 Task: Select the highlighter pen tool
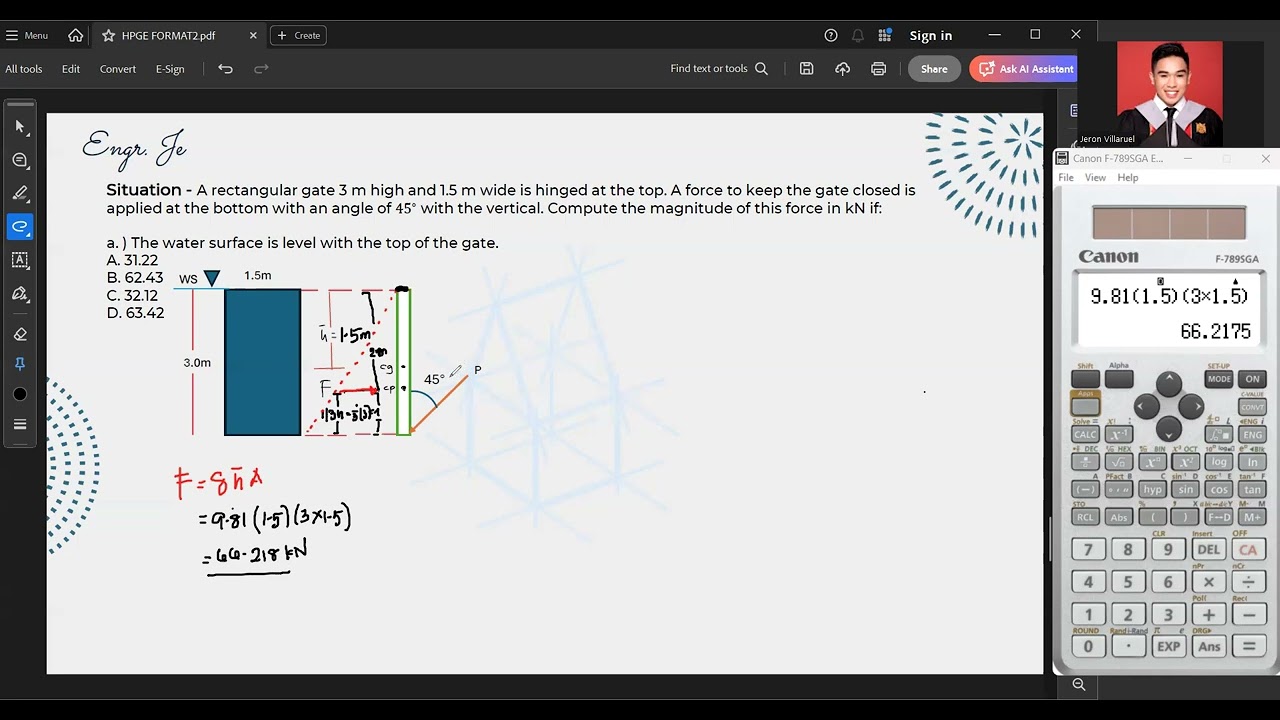click(20, 193)
